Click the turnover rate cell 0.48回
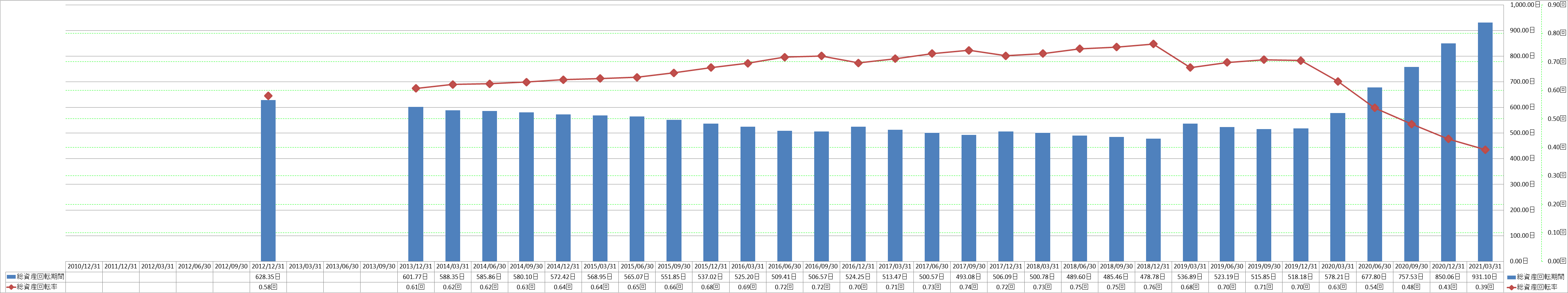This screenshot has height=293, width=1568. [1411, 287]
